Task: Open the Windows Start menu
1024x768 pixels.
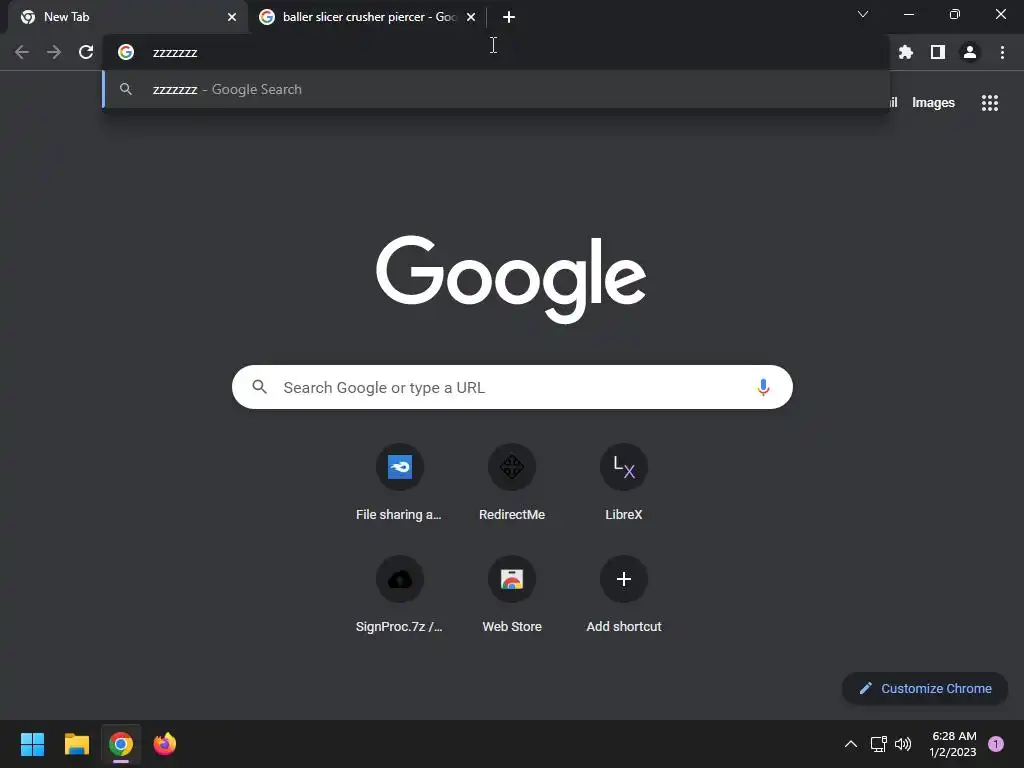Action: coord(32,744)
